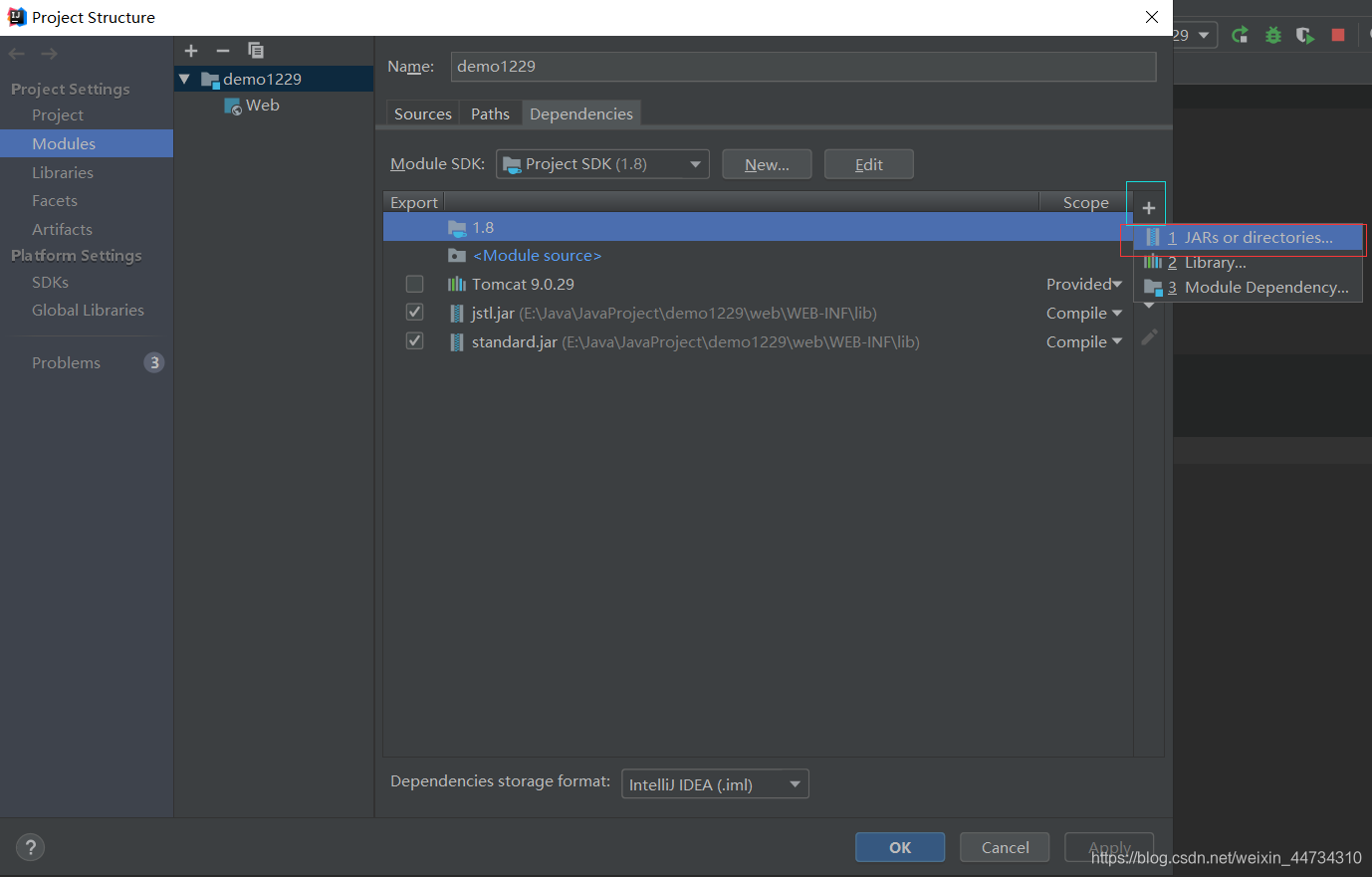
Task: Select the jstl.jar dependency row
Action: click(758, 313)
